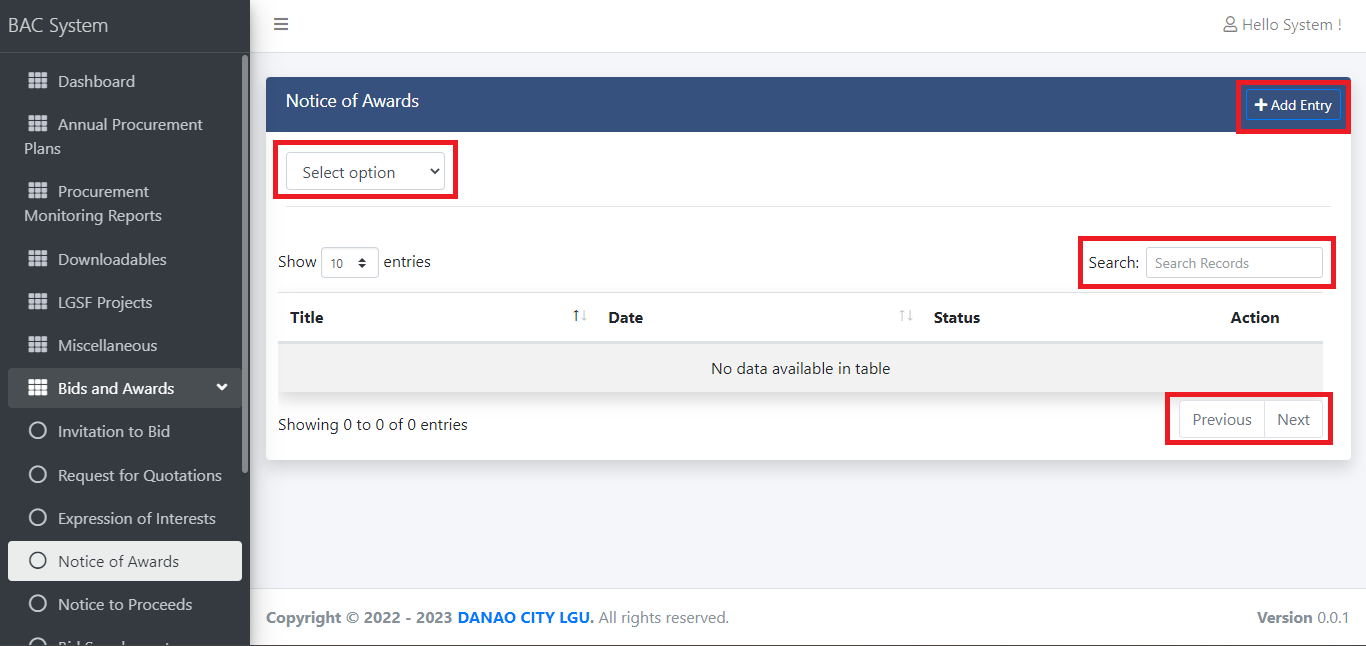
Task: Click the Next pagination button
Action: (x=1293, y=420)
